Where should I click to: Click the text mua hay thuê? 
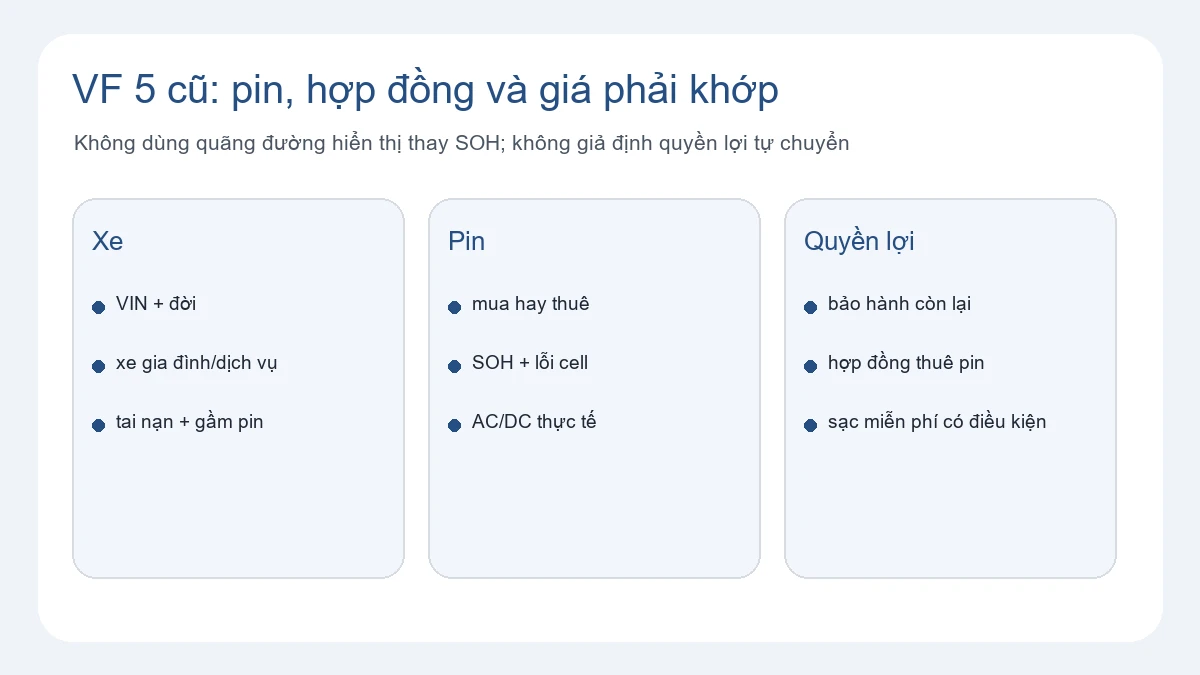[x=531, y=304]
